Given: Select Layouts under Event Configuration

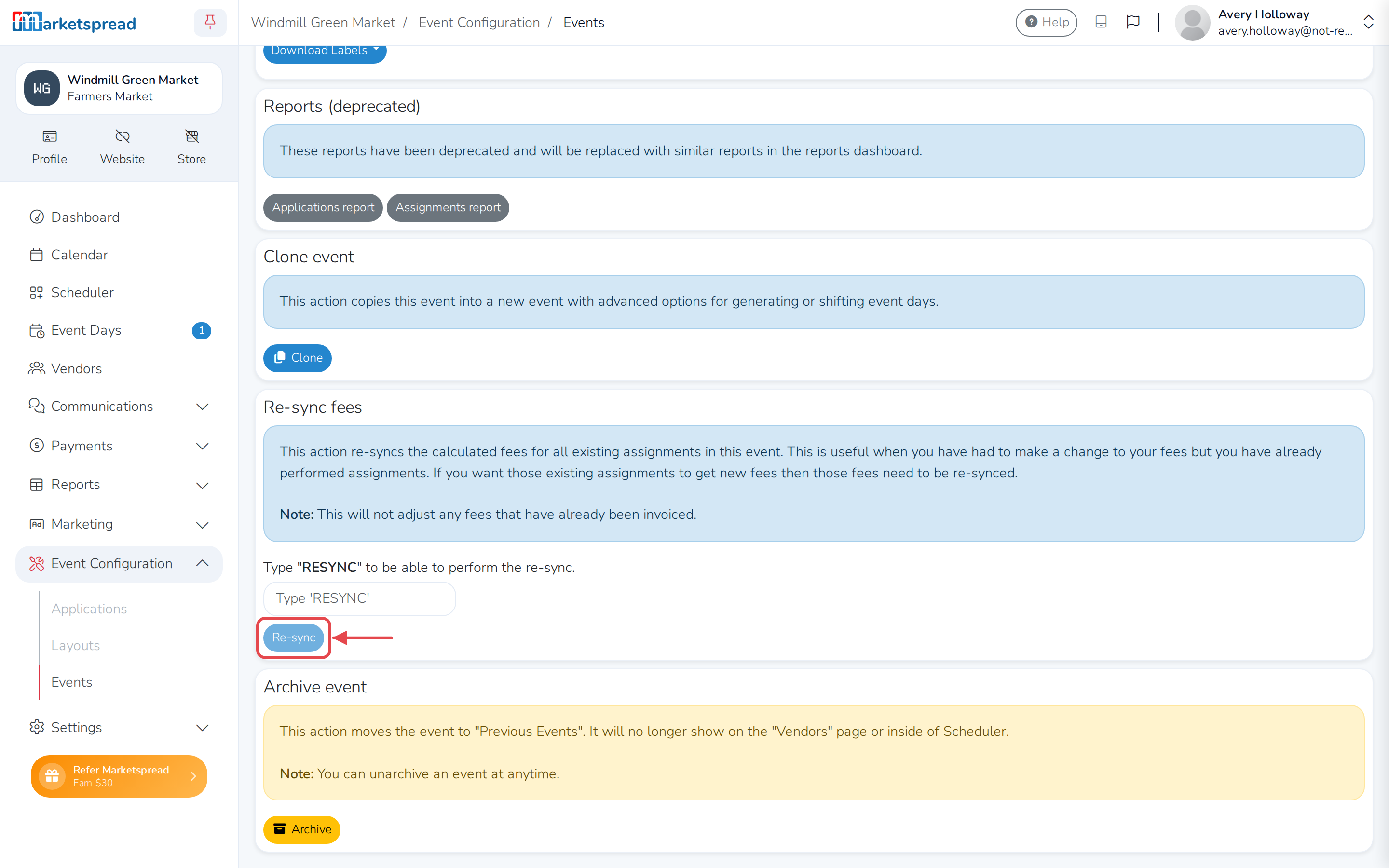Looking at the screenshot, I should pyautogui.click(x=75, y=645).
